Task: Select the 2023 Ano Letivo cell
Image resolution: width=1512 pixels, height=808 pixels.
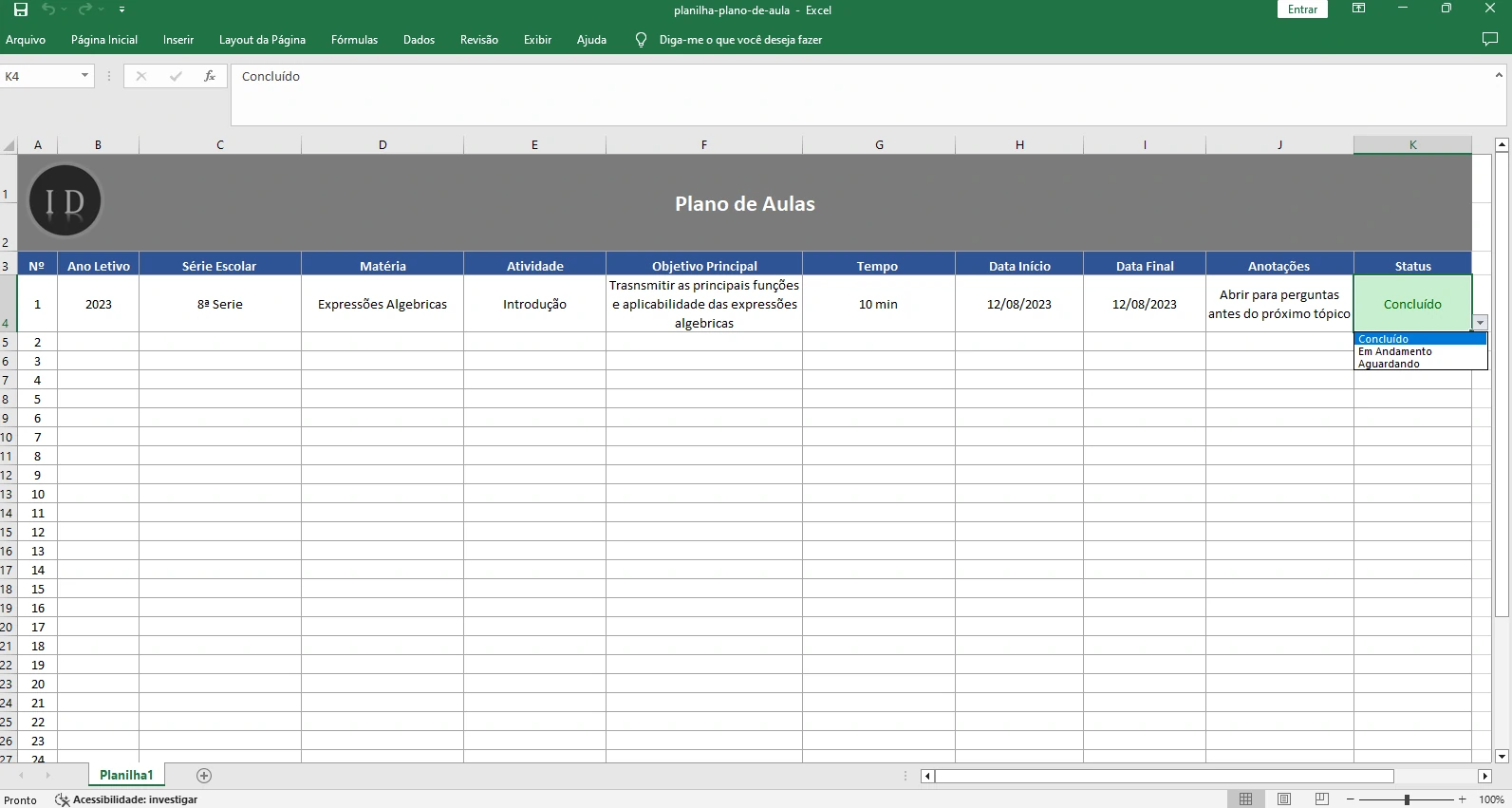Action: click(x=98, y=304)
